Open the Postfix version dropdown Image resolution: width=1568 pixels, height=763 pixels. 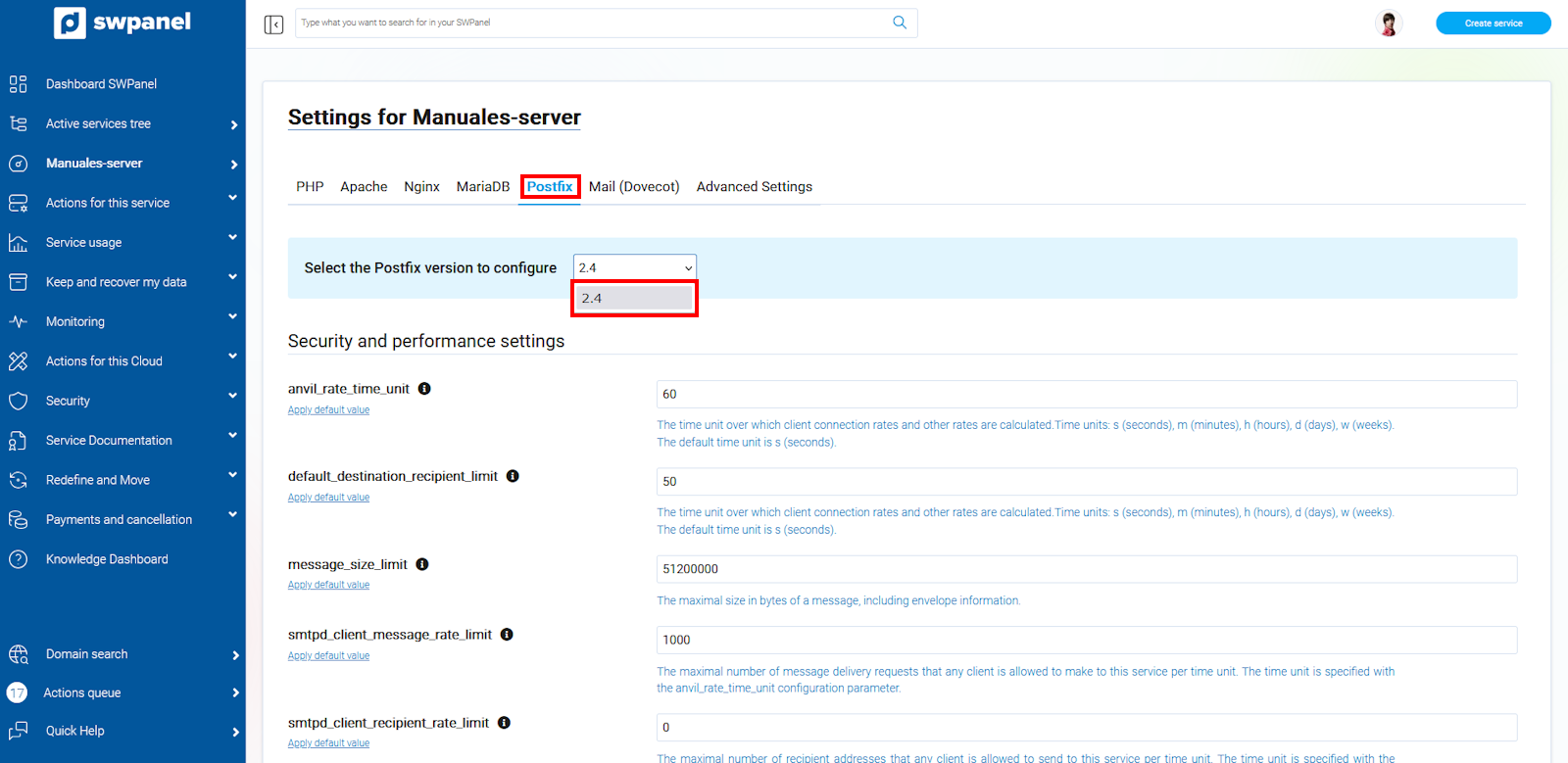pyautogui.click(x=634, y=267)
